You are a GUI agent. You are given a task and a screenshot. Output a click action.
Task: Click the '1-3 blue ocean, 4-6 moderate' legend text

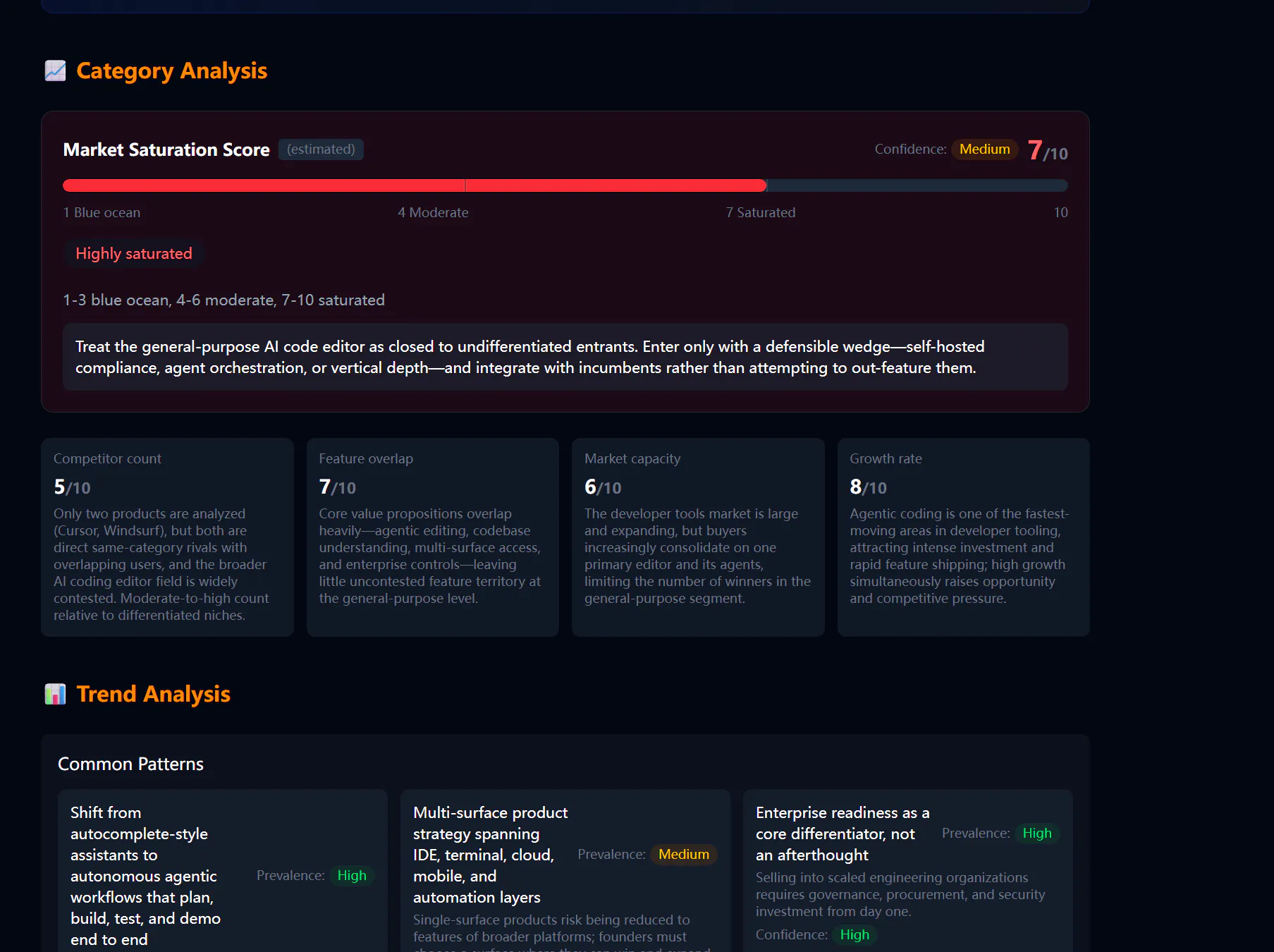click(223, 300)
